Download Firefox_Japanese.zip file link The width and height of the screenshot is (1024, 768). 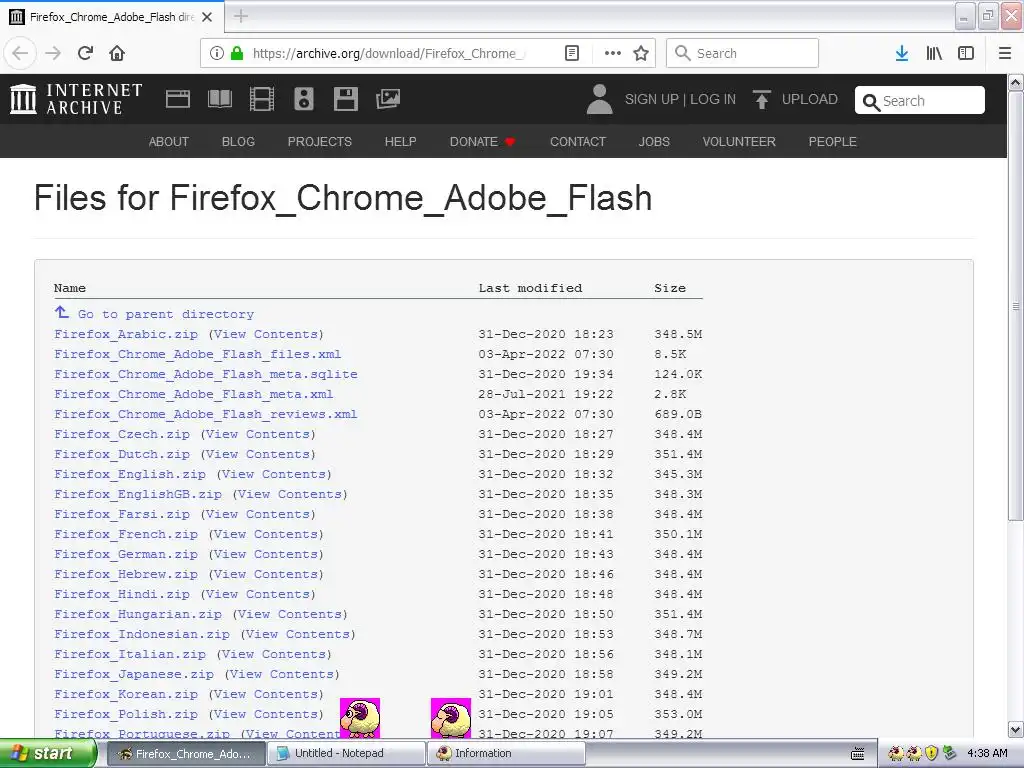[134, 674]
